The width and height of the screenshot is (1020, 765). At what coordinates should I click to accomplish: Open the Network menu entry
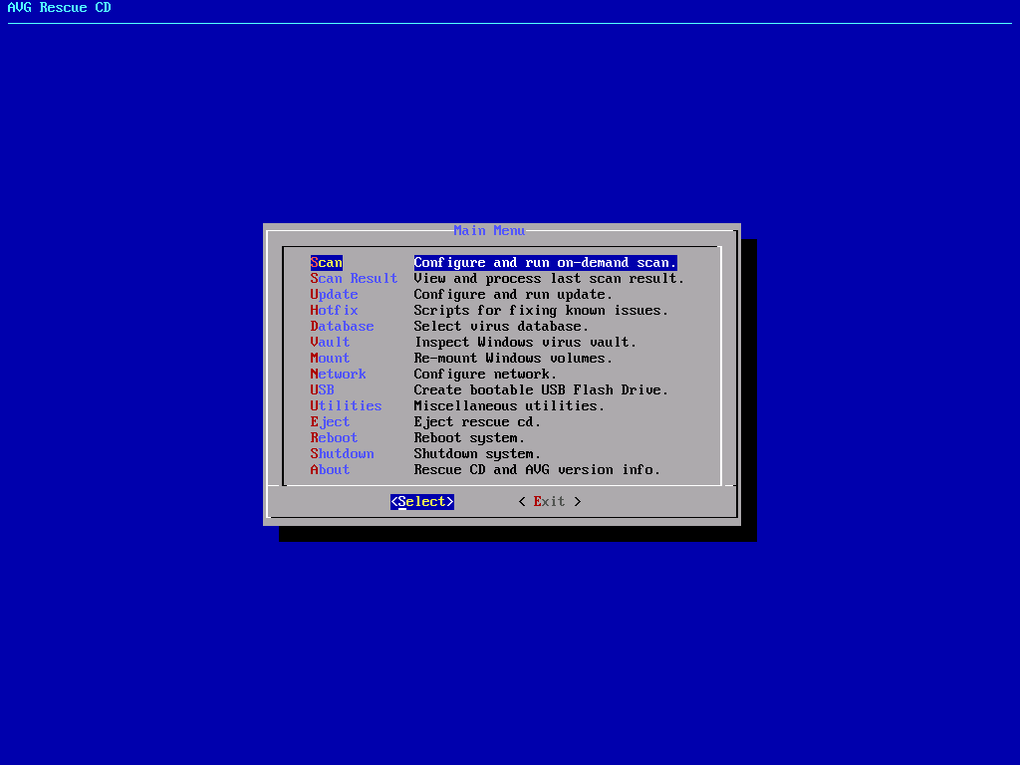click(338, 374)
